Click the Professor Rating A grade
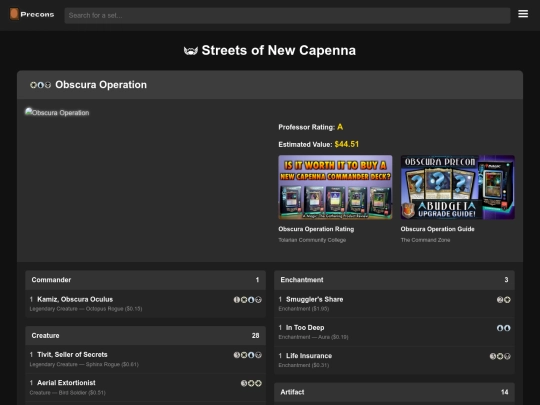The image size is (540, 405). point(340,127)
